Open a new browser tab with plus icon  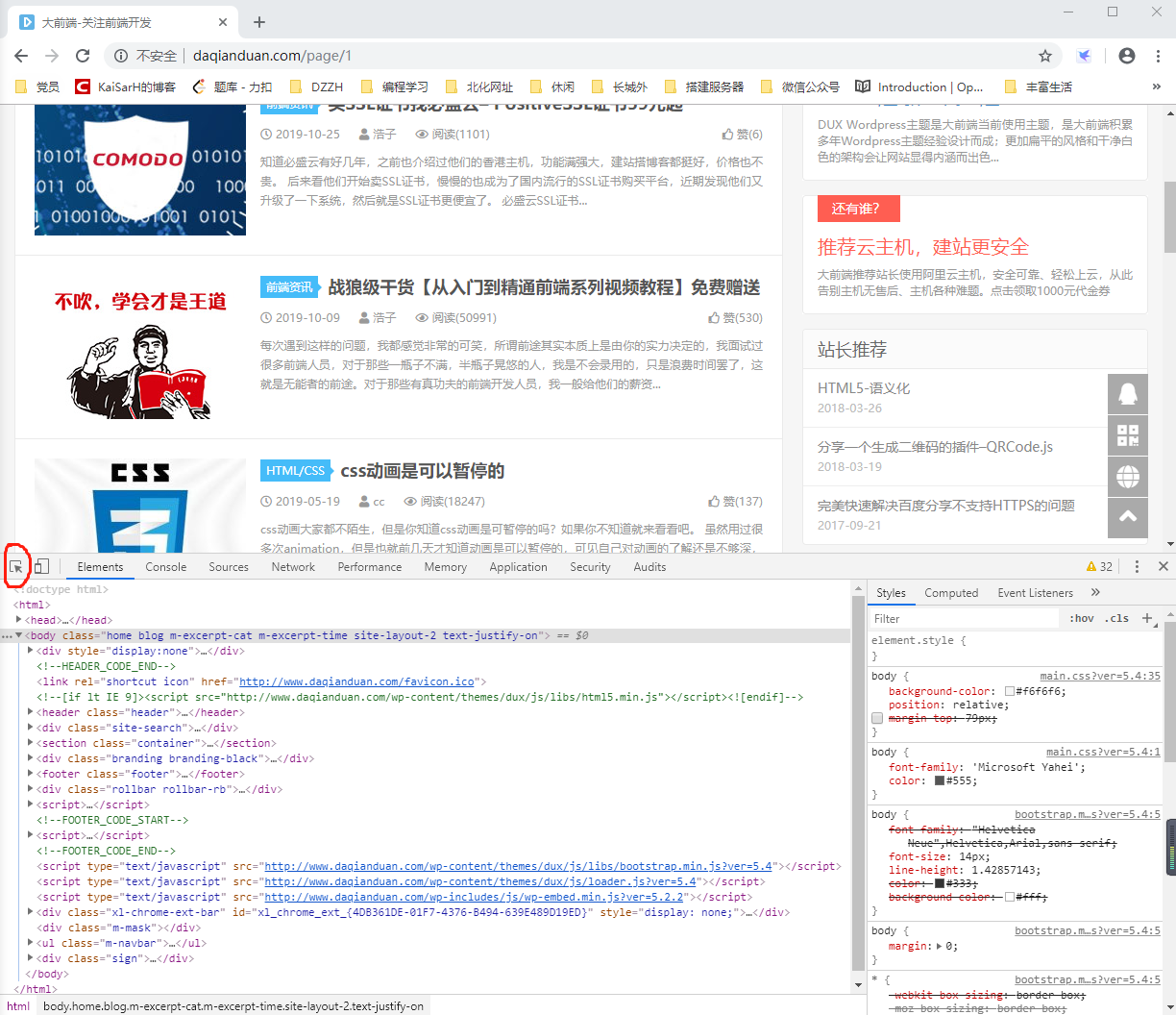[x=259, y=22]
